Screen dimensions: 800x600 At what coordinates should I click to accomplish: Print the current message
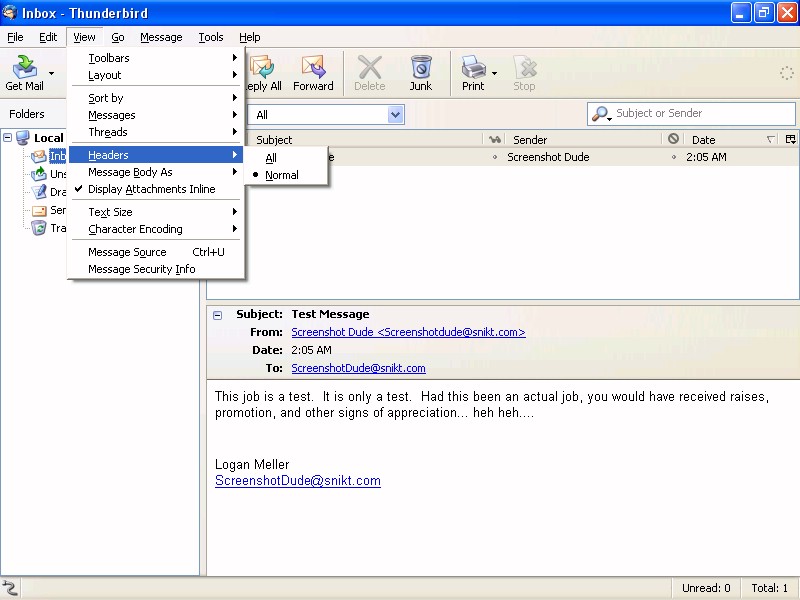pyautogui.click(x=473, y=73)
